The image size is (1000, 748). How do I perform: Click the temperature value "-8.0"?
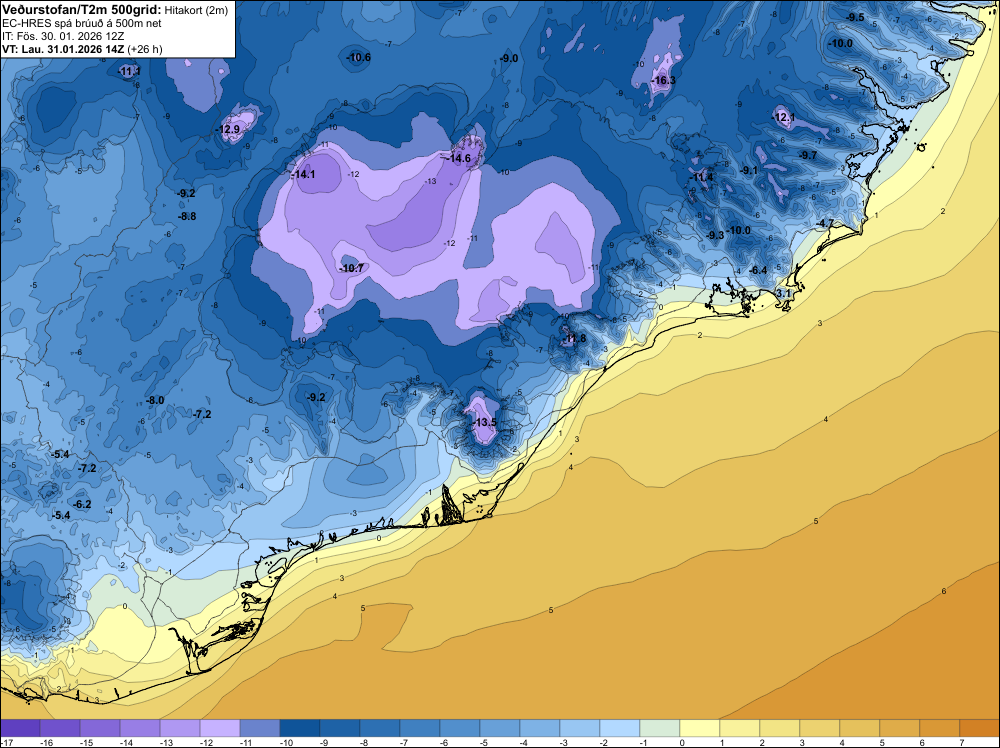(155, 400)
